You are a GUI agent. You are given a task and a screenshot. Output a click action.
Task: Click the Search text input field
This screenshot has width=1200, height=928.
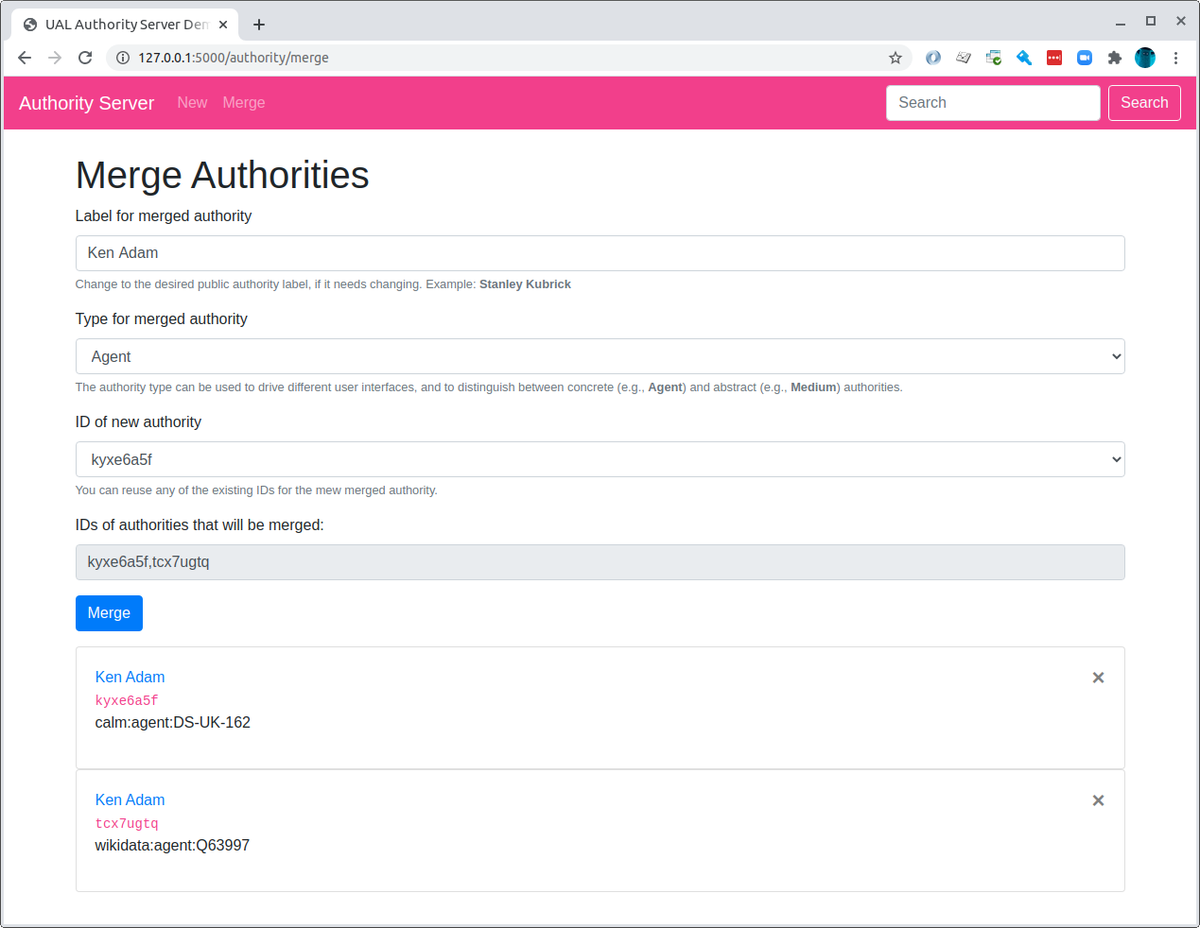click(992, 102)
